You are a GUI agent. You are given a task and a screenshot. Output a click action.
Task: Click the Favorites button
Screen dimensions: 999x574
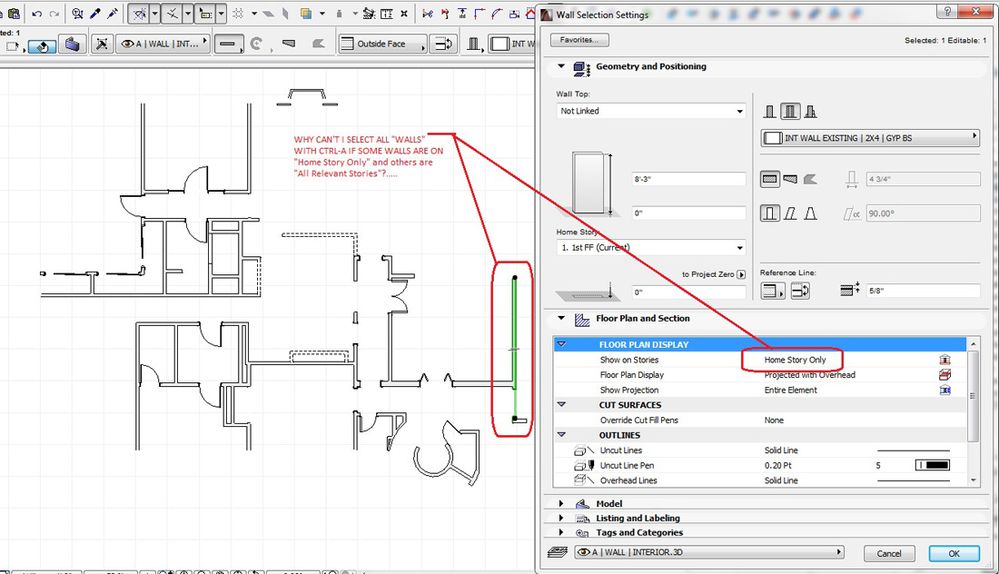tap(580, 39)
